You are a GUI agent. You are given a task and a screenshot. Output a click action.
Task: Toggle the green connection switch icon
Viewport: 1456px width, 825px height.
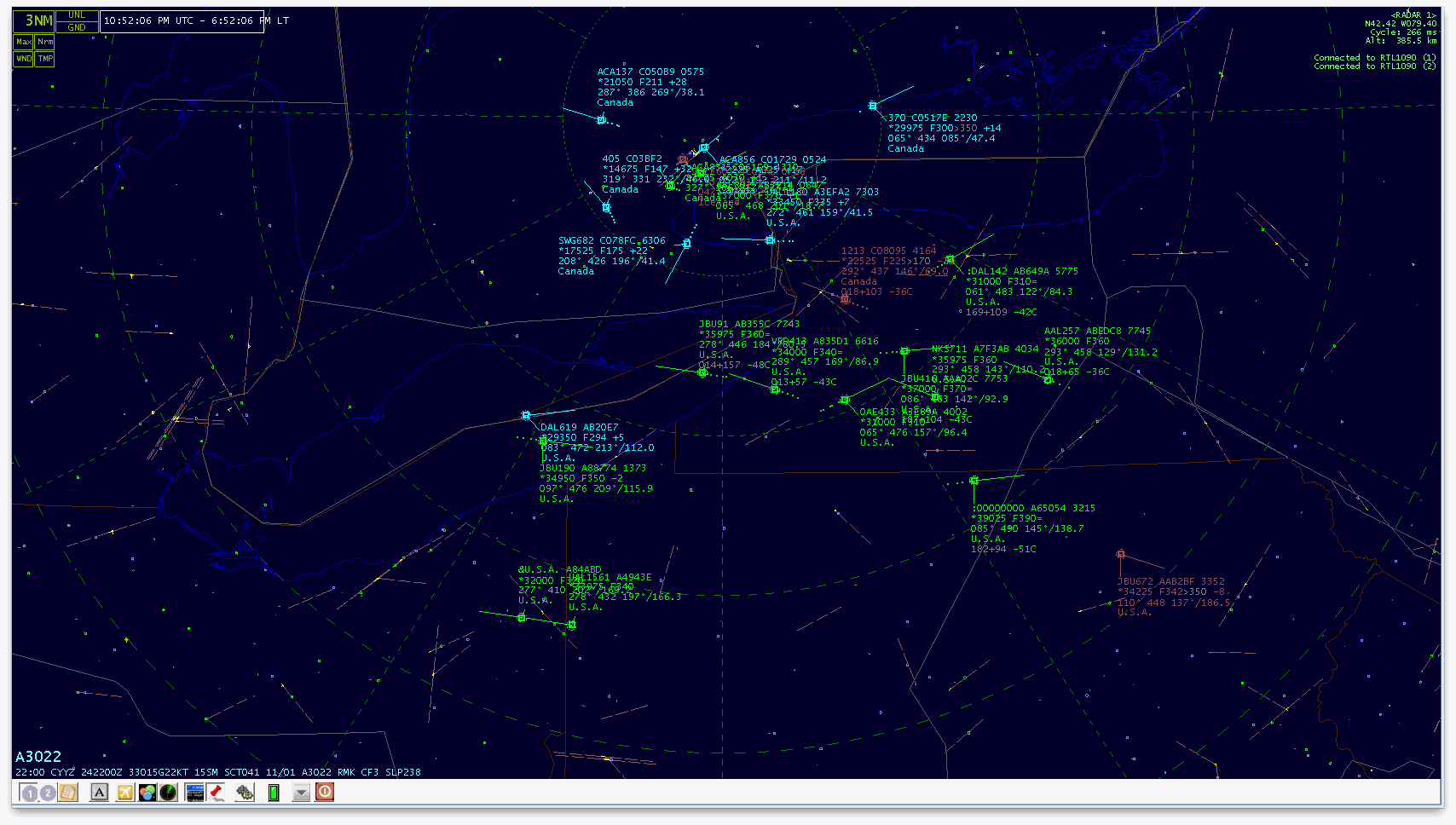point(274,793)
